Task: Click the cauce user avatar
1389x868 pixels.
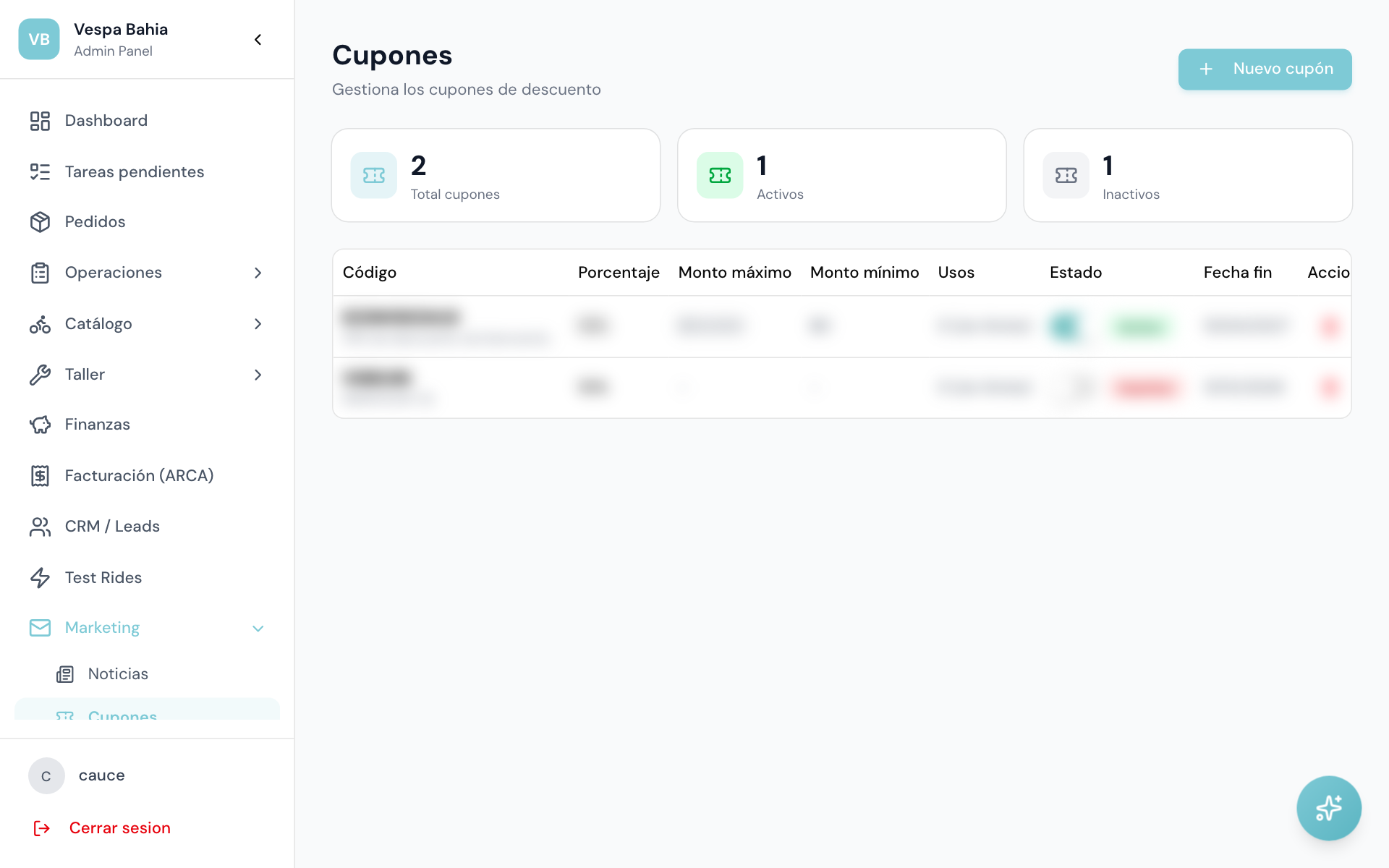Action: pos(46,775)
